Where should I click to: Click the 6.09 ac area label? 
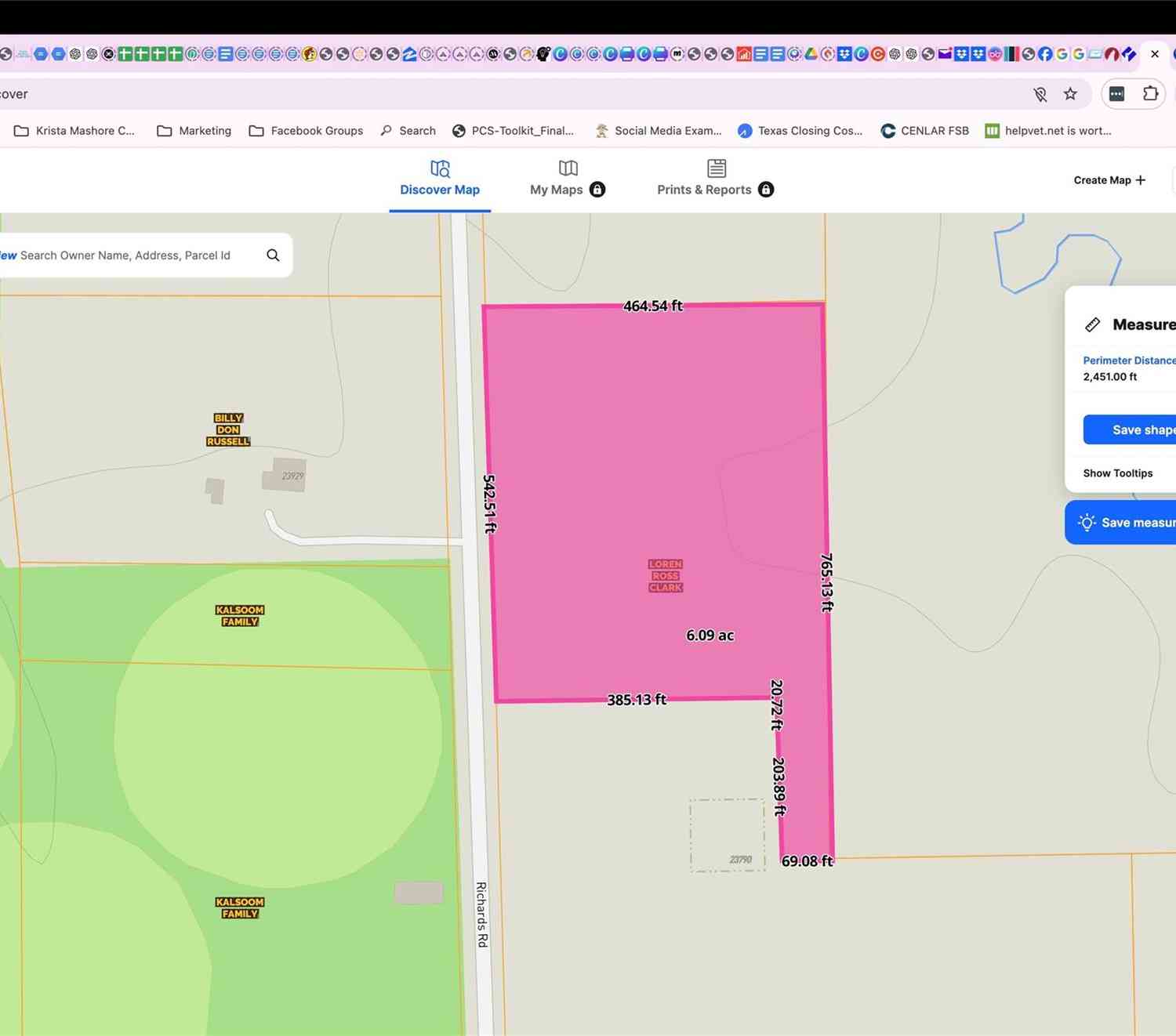click(710, 636)
